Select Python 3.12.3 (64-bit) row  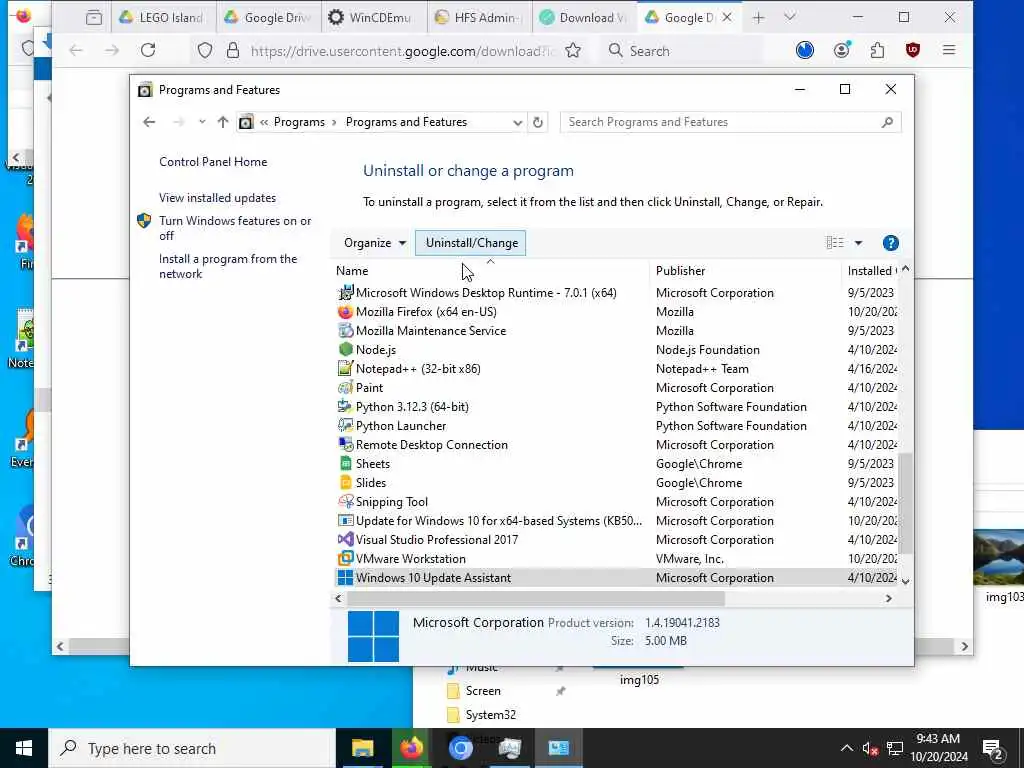click(616, 407)
